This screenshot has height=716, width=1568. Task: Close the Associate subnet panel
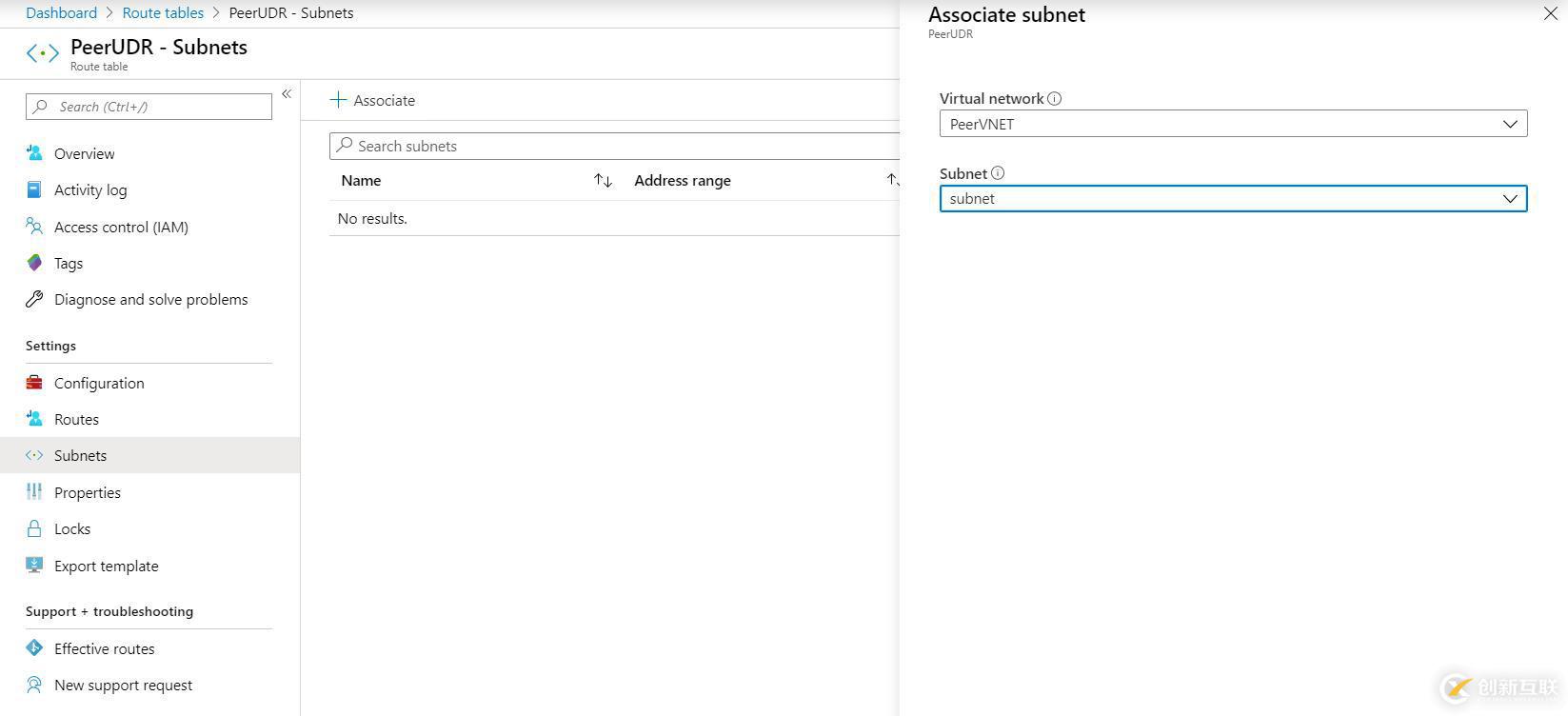click(1550, 13)
